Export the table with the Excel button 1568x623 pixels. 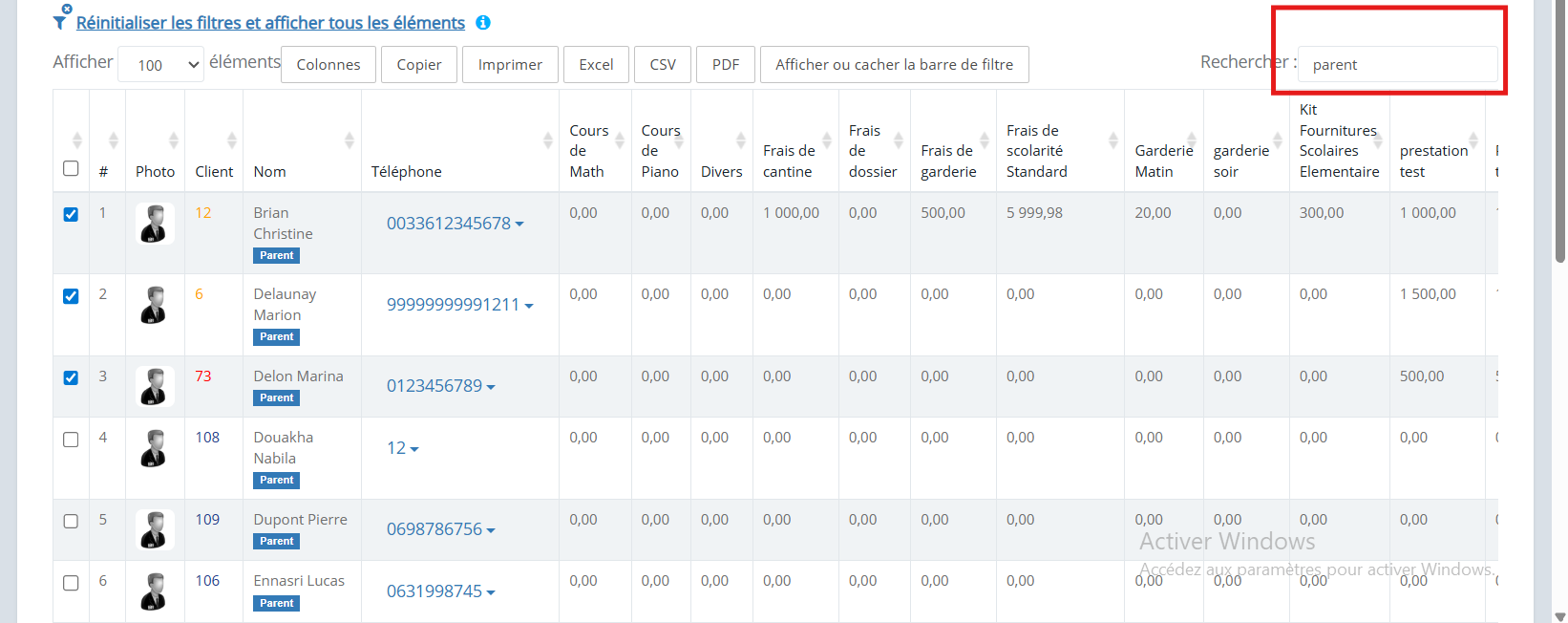596,65
